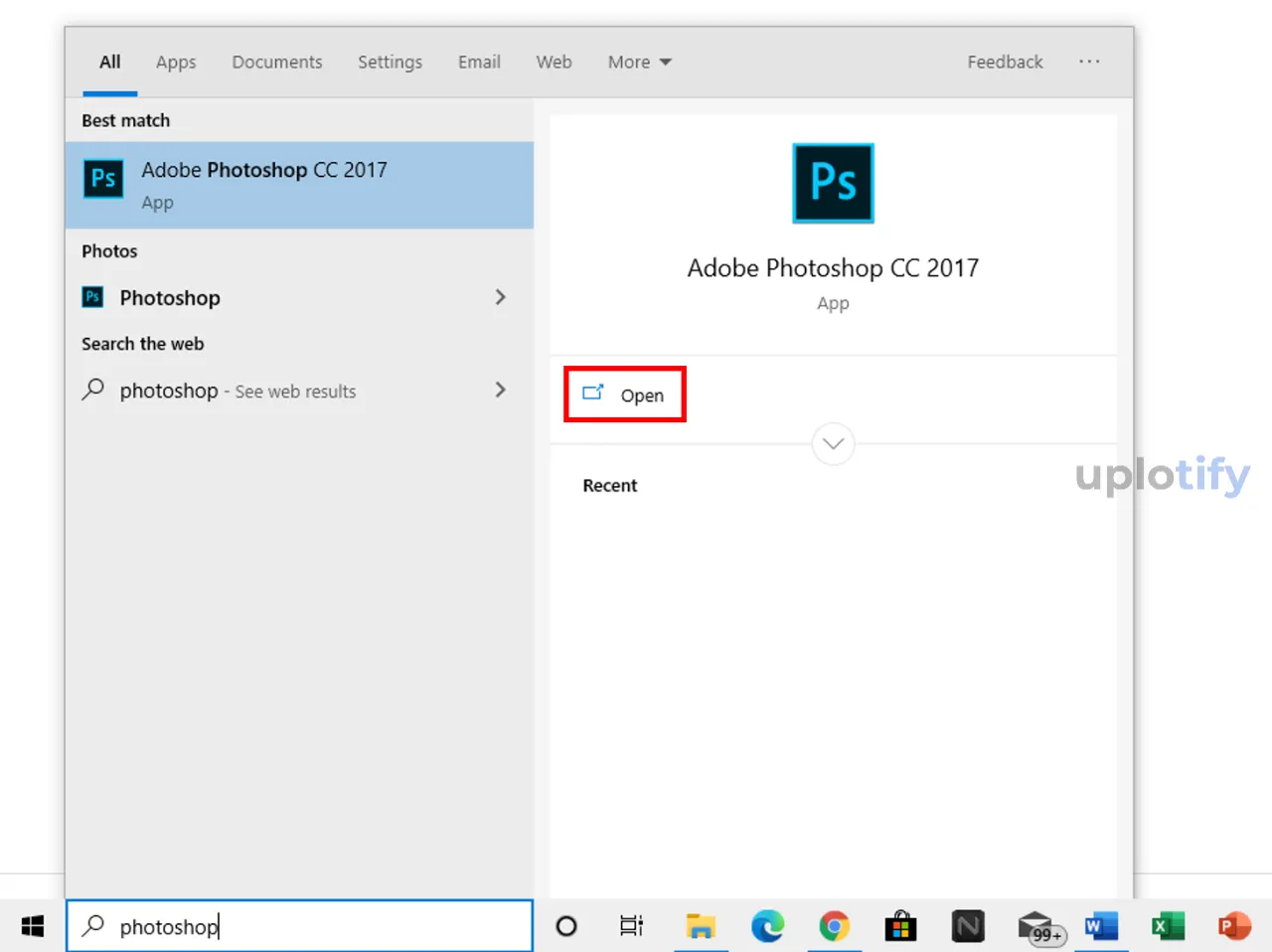
Task: Click the Photoshop icon in best match row
Action: click(x=103, y=179)
